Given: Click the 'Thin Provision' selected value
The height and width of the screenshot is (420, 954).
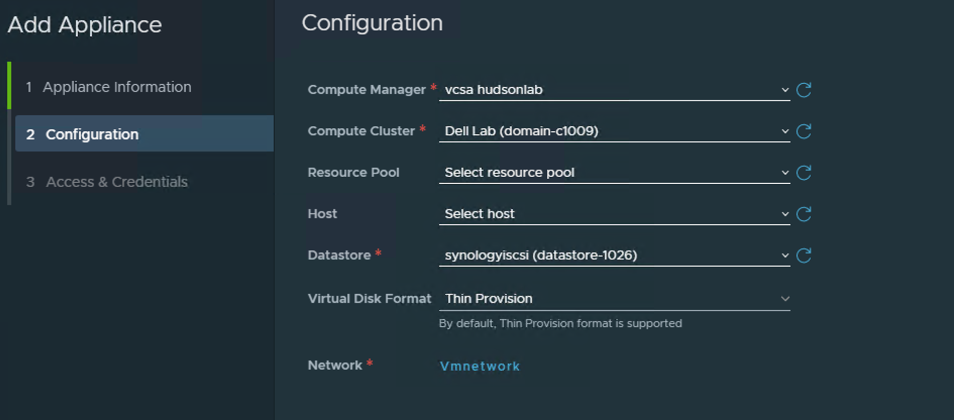Looking at the screenshot, I should [x=489, y=299].
